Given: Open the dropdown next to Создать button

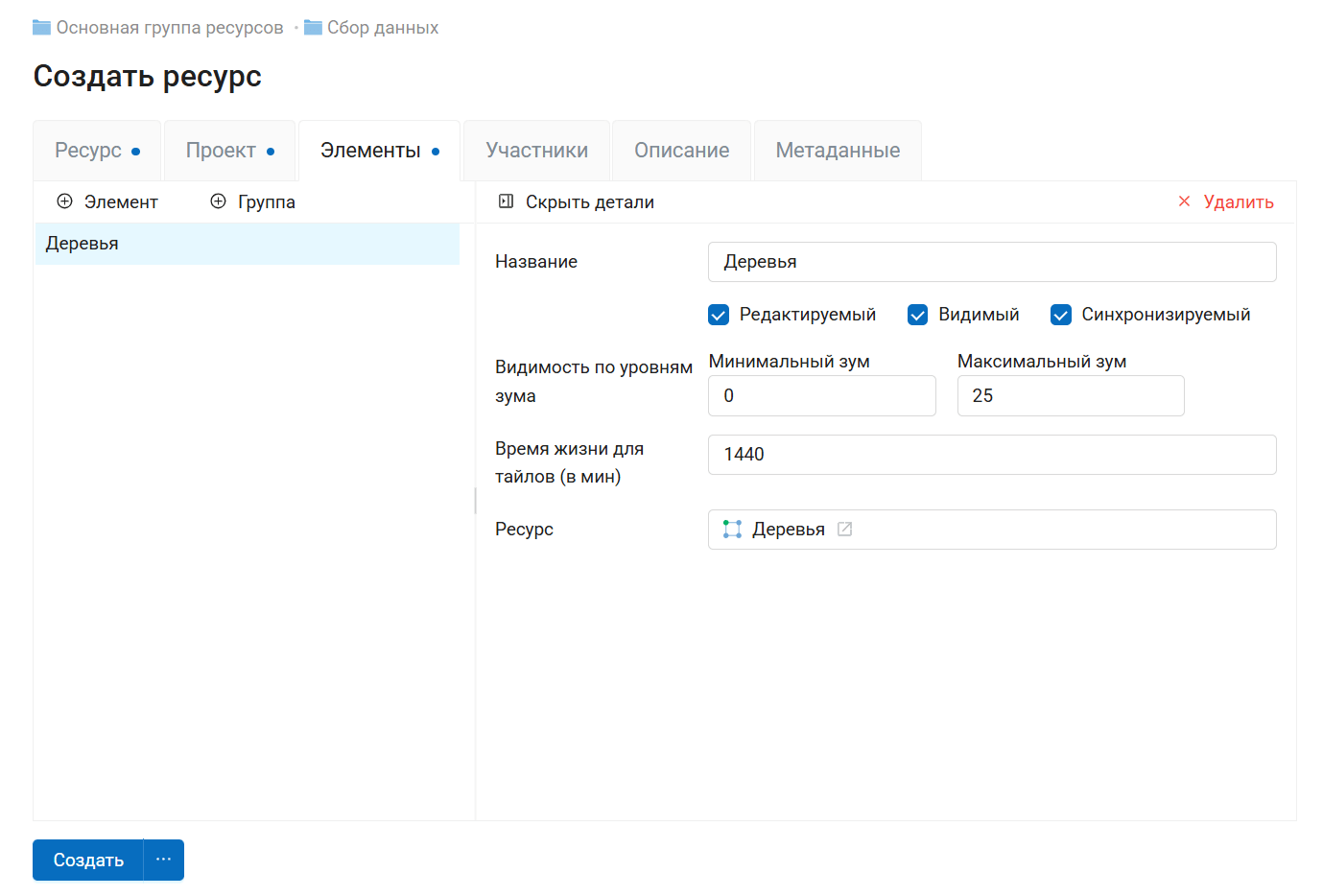Looking at the screenshot, I should tap(163, 860).
